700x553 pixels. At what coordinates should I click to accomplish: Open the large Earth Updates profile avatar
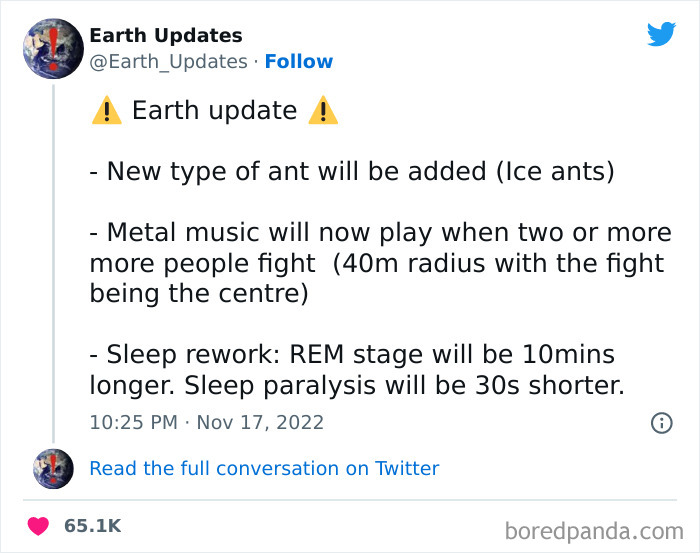tap(53, 49)
